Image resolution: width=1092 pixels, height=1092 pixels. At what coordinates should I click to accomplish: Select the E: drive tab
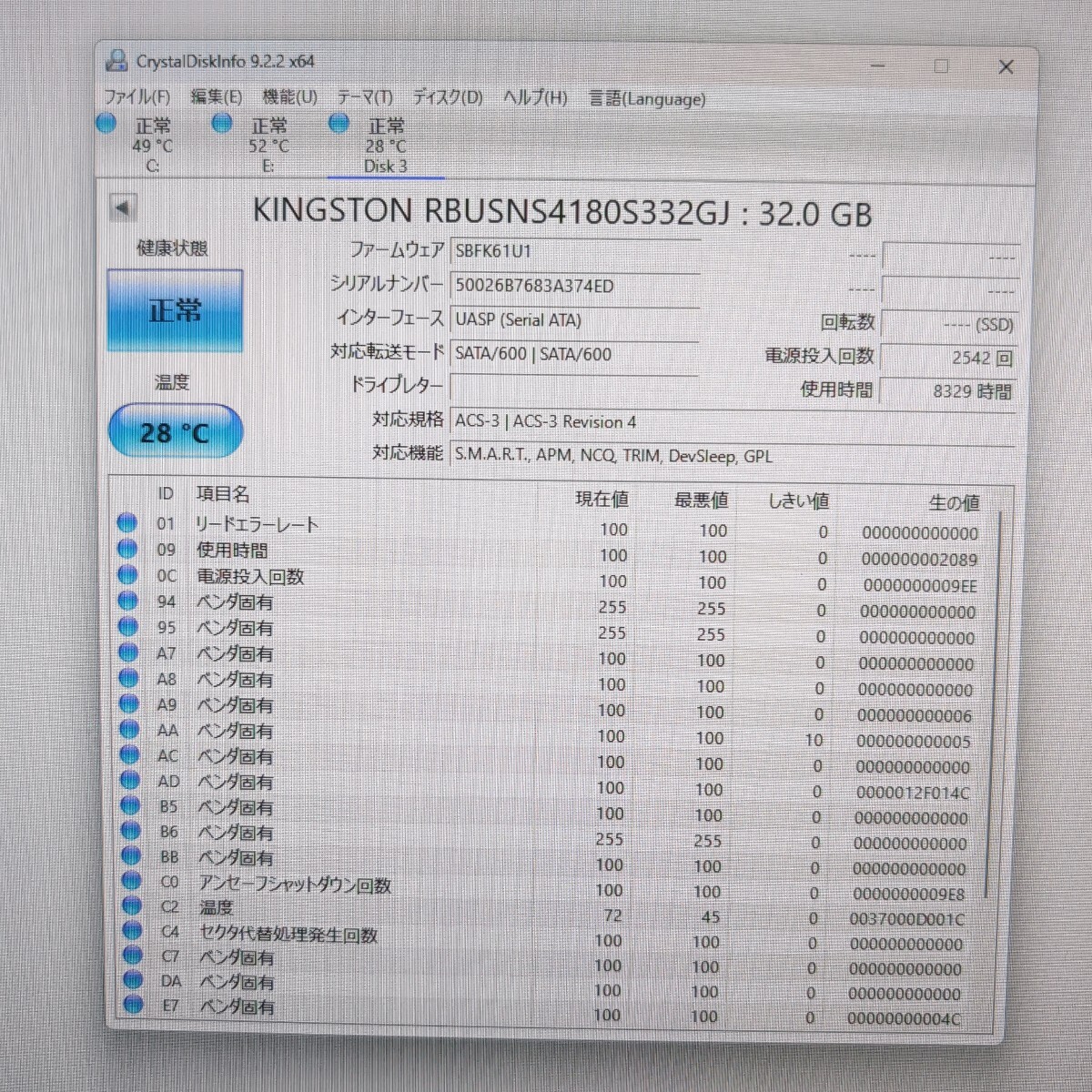tap(268, 146)
